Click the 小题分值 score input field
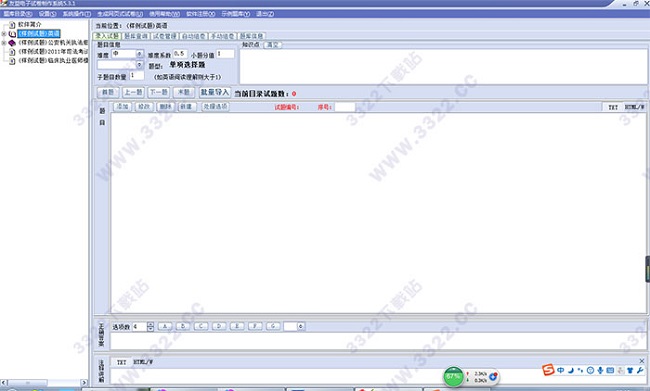This screenshot has height=391, width=650. 225,54
